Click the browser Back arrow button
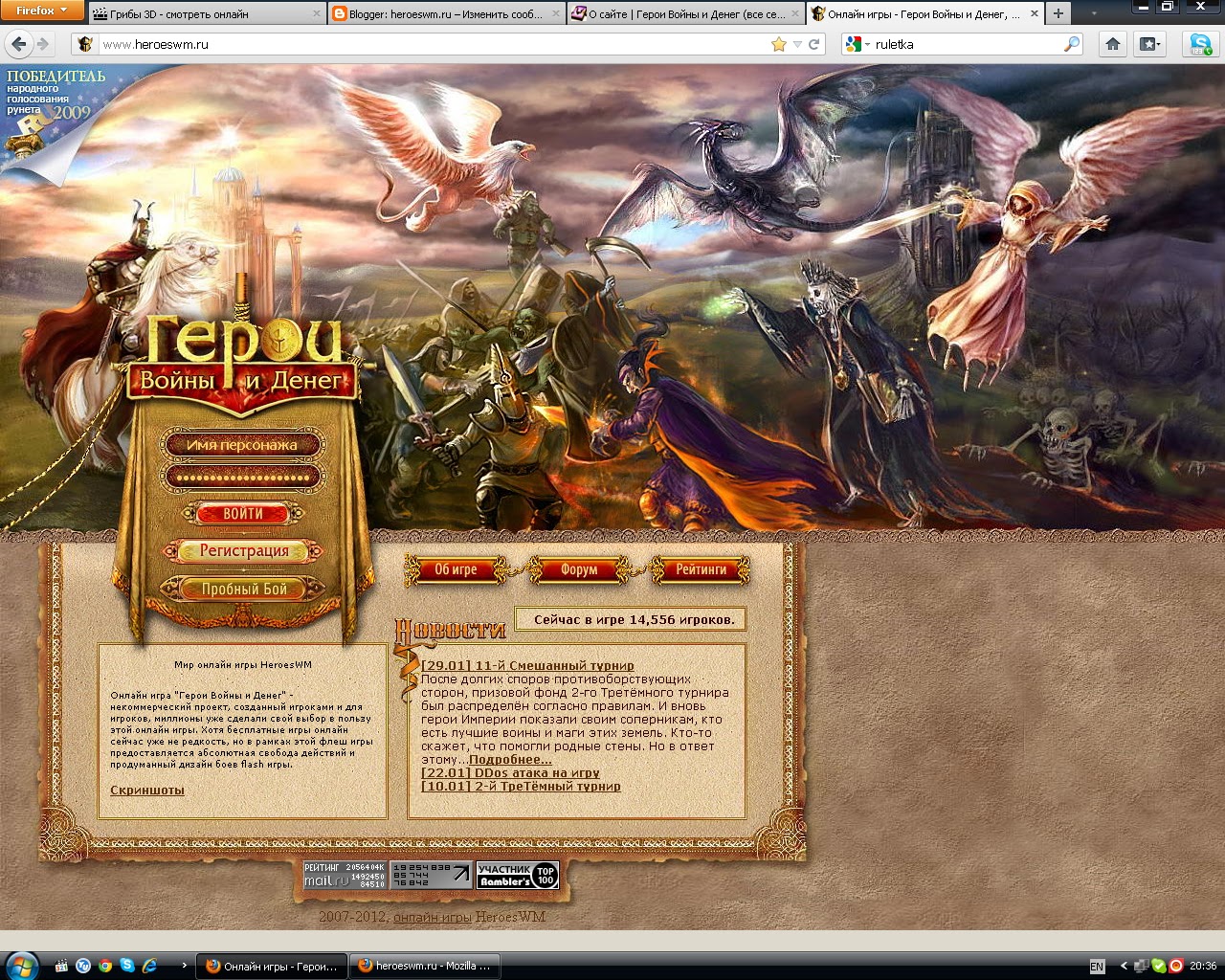This screenshot has width=1225, height=980. [19, 44]
